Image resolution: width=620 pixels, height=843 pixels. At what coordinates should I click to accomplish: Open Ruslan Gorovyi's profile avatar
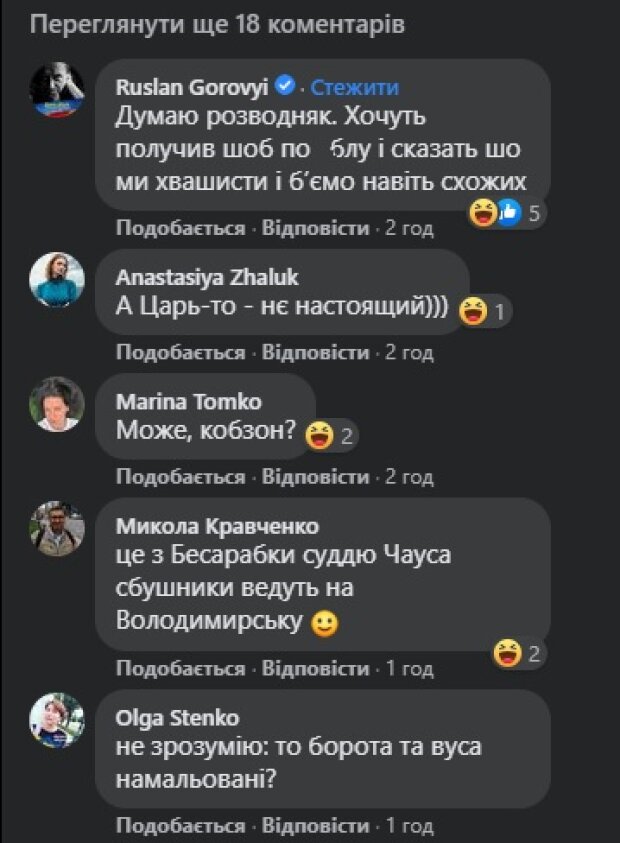click(57, 89)
